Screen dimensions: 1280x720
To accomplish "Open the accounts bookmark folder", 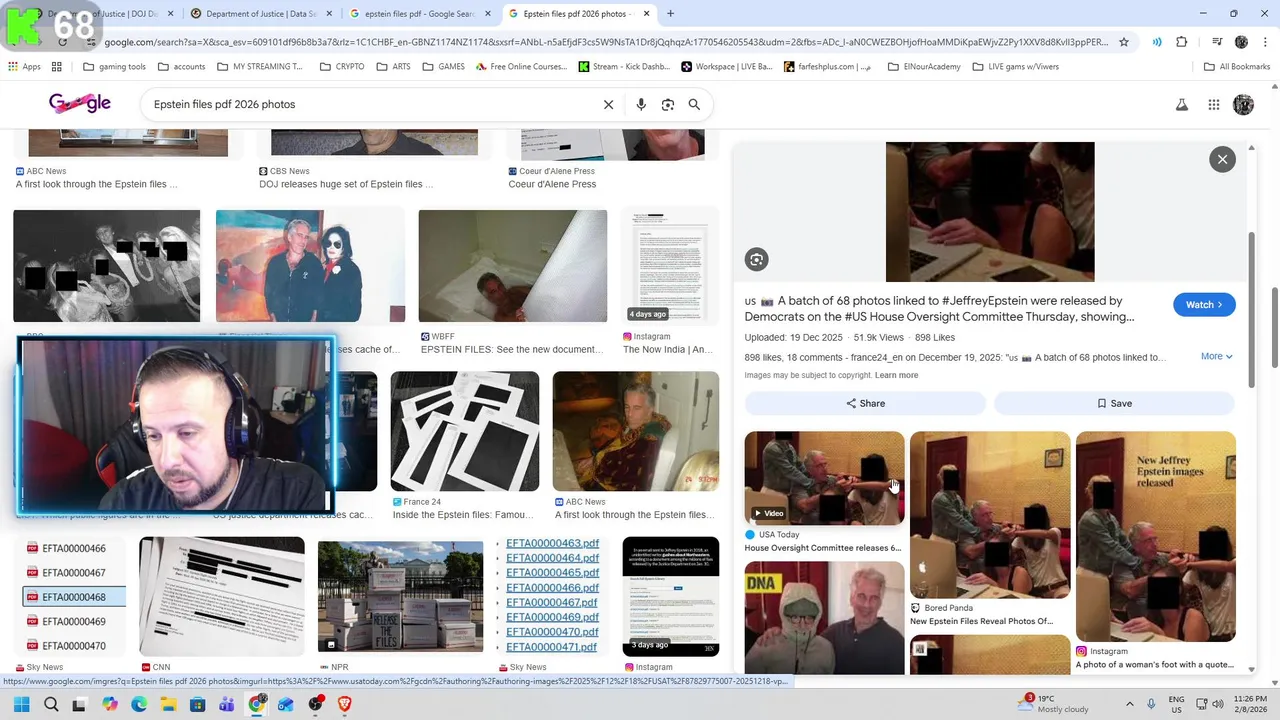I will 181,67.
